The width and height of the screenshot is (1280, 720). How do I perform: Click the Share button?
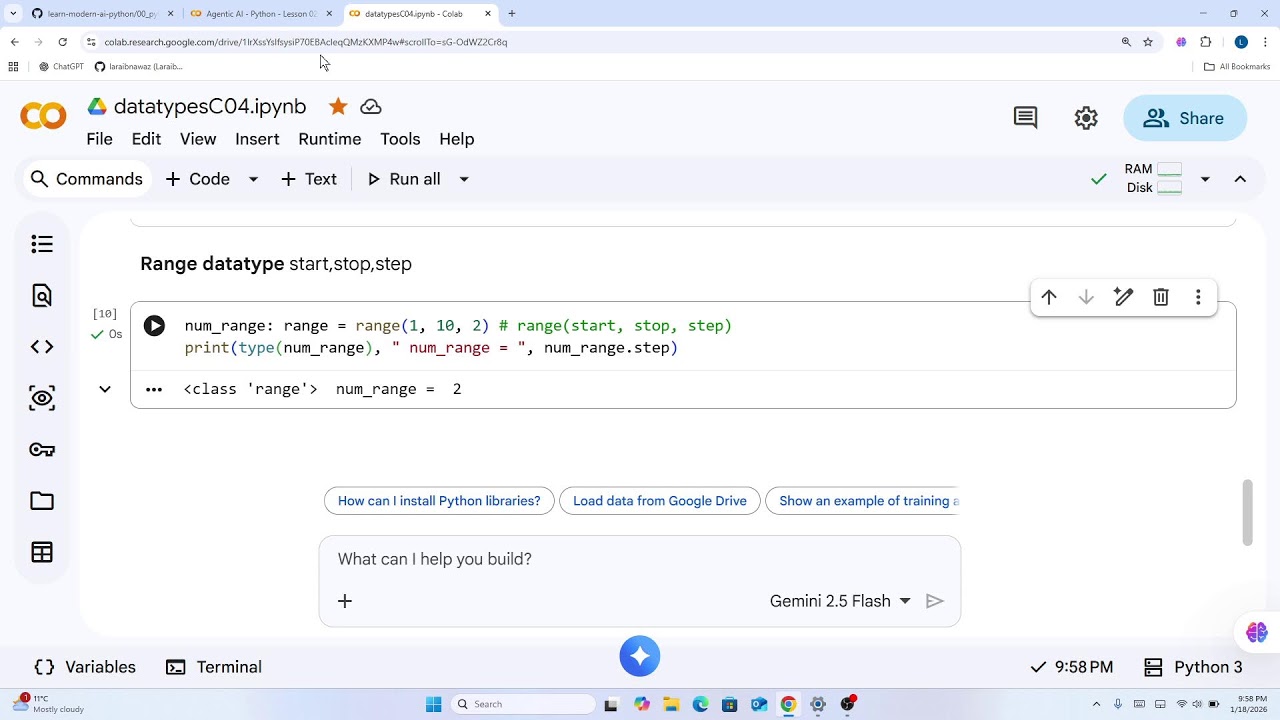(x=1185, y=118)
